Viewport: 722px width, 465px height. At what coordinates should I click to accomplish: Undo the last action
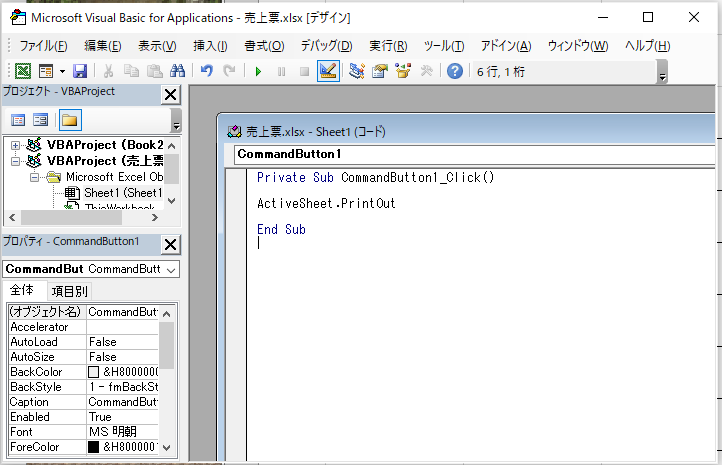click(207, 71)
